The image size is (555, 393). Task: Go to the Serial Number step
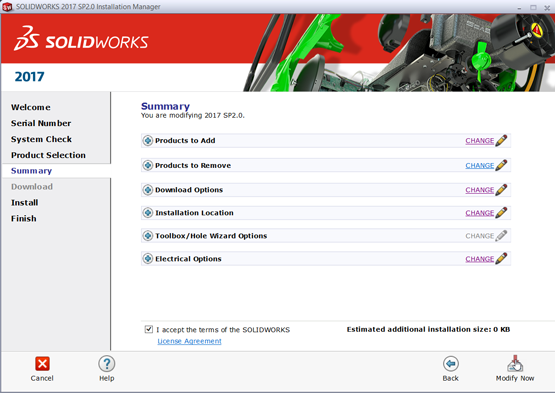(x=41, y=123)
